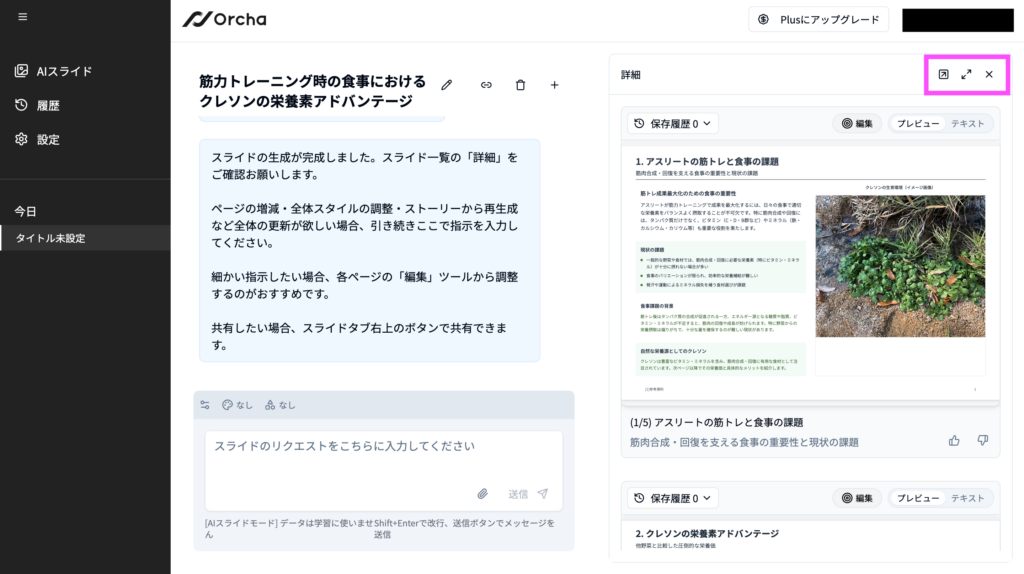Click the conversation title heading text
Viewport: 1024px width, 574px height.
click(x=312, y=91)
